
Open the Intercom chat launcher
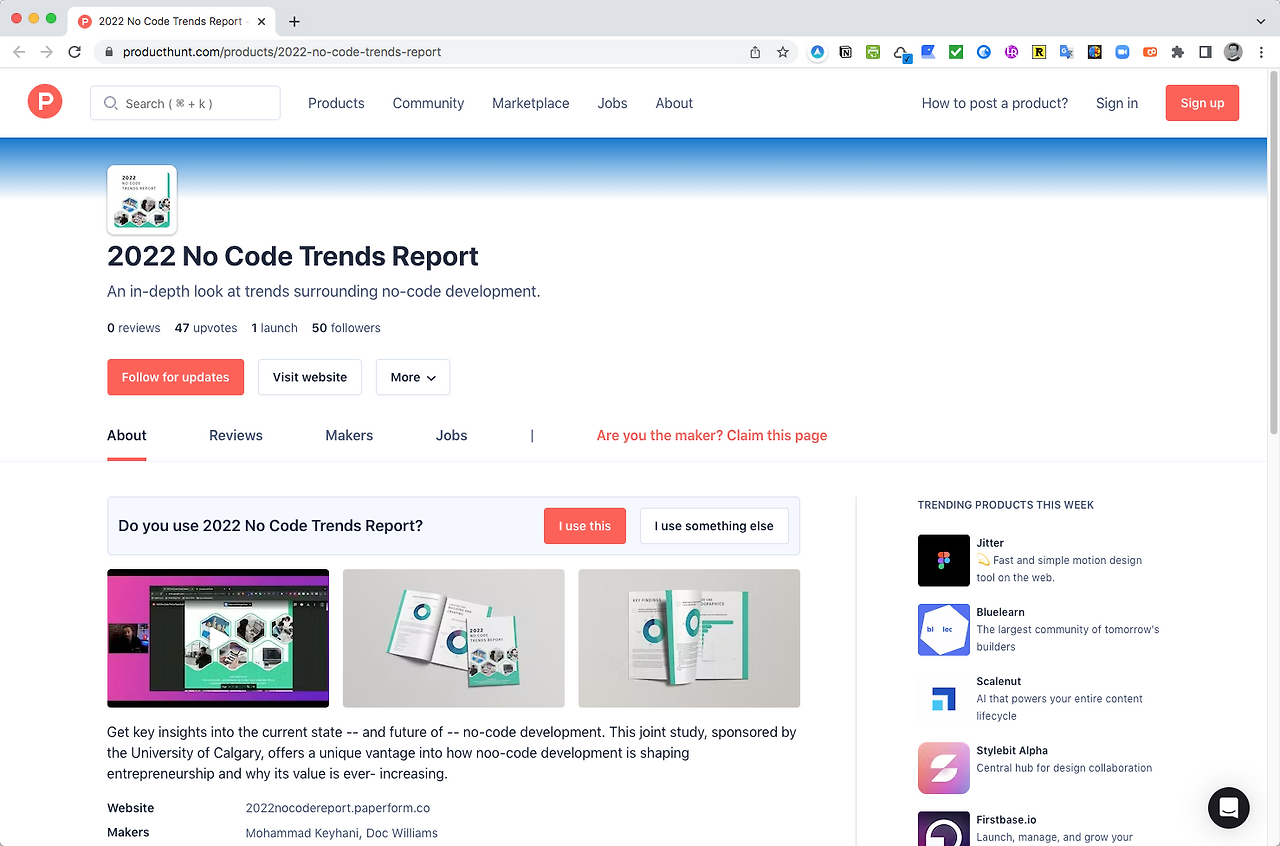tap(1228, 808)
